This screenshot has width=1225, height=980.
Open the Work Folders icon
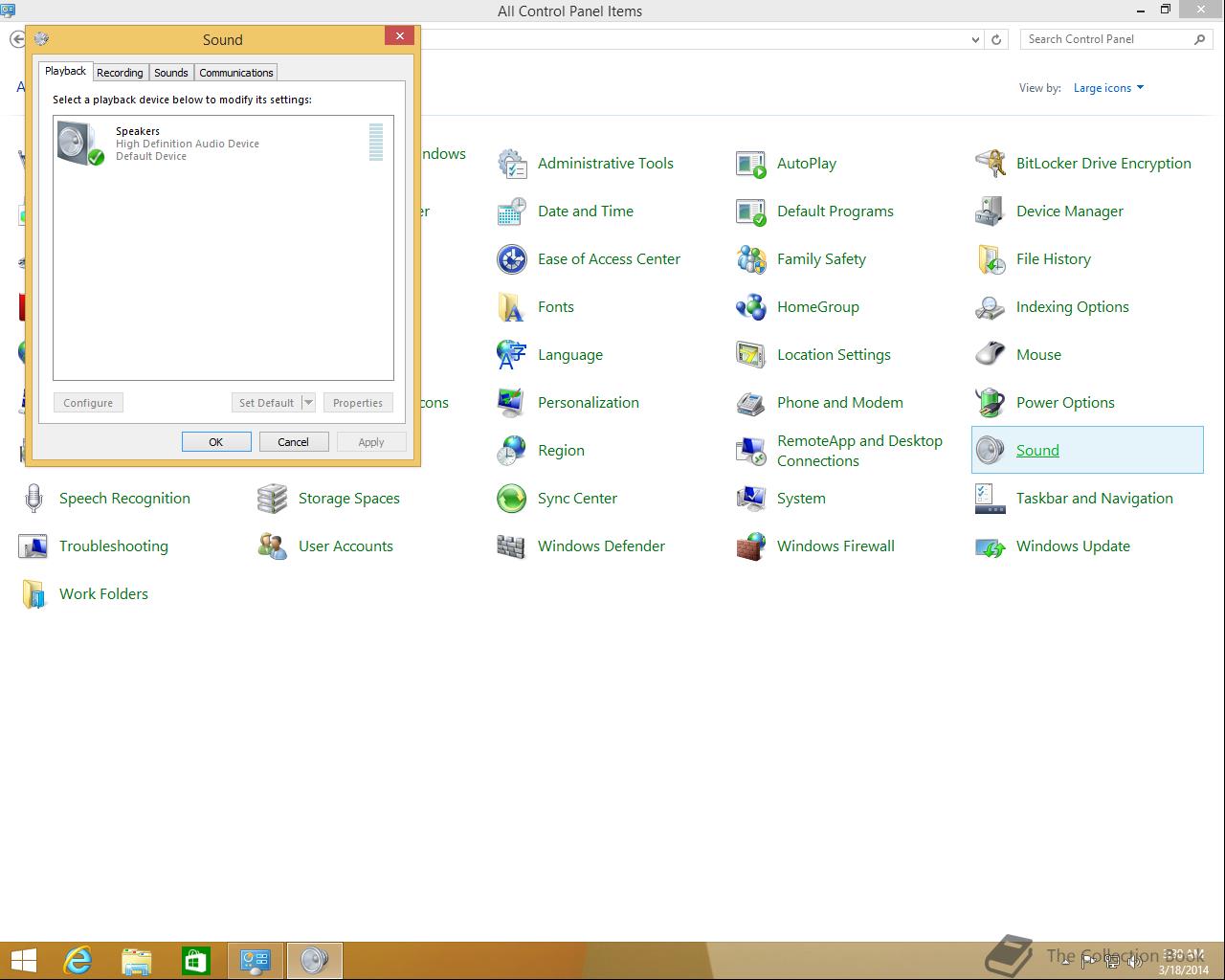(33, 594)
